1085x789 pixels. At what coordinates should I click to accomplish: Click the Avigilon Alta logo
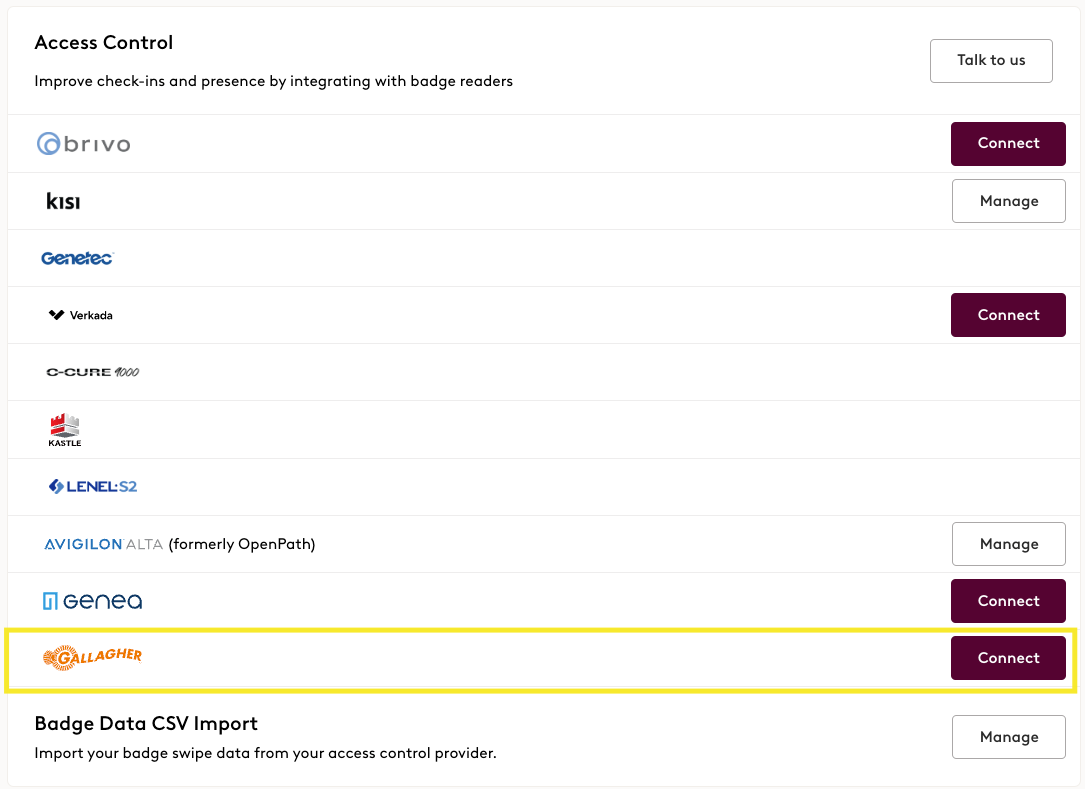coord(104,544)
